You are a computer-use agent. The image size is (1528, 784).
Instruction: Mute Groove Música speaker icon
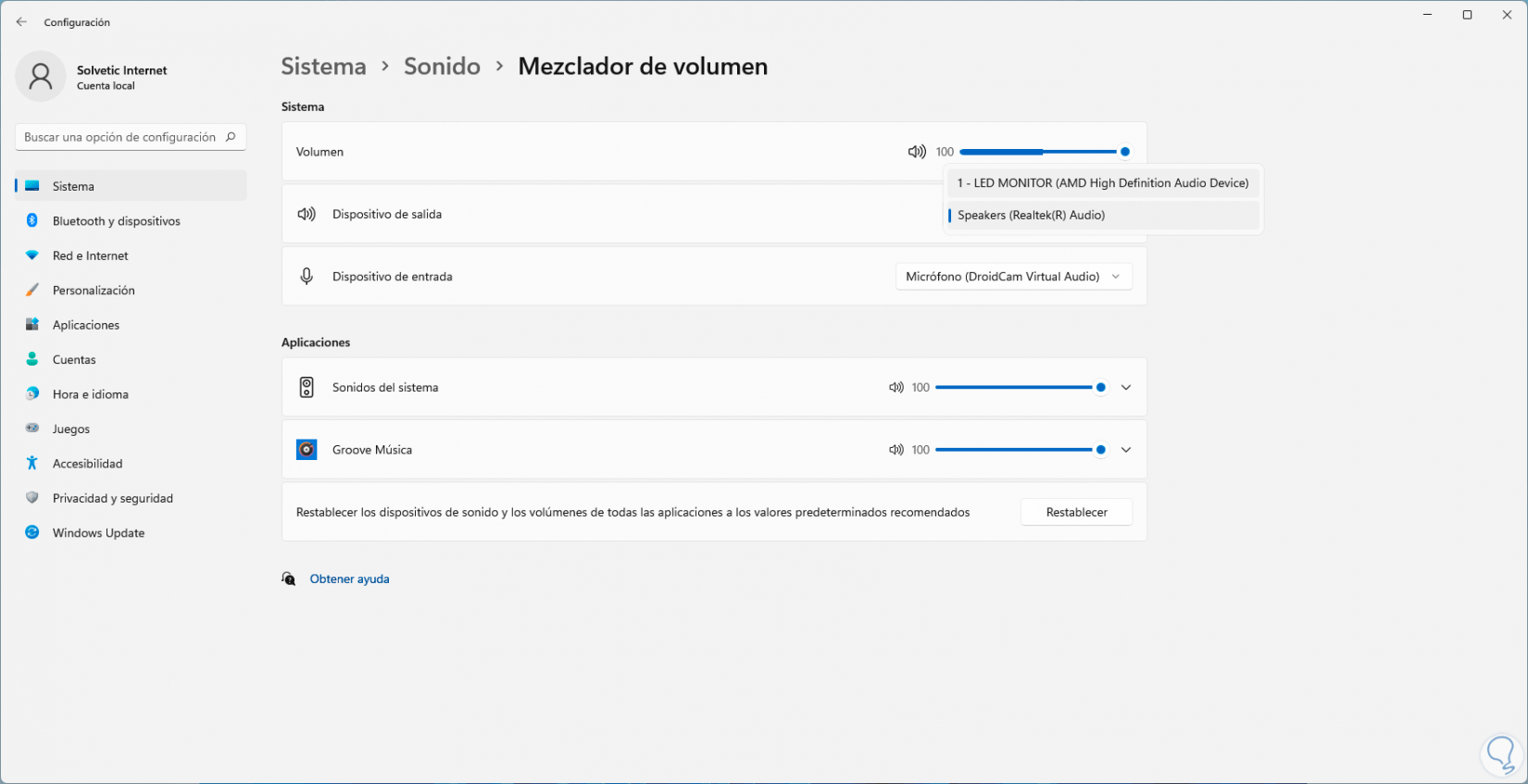click(896, 450)
